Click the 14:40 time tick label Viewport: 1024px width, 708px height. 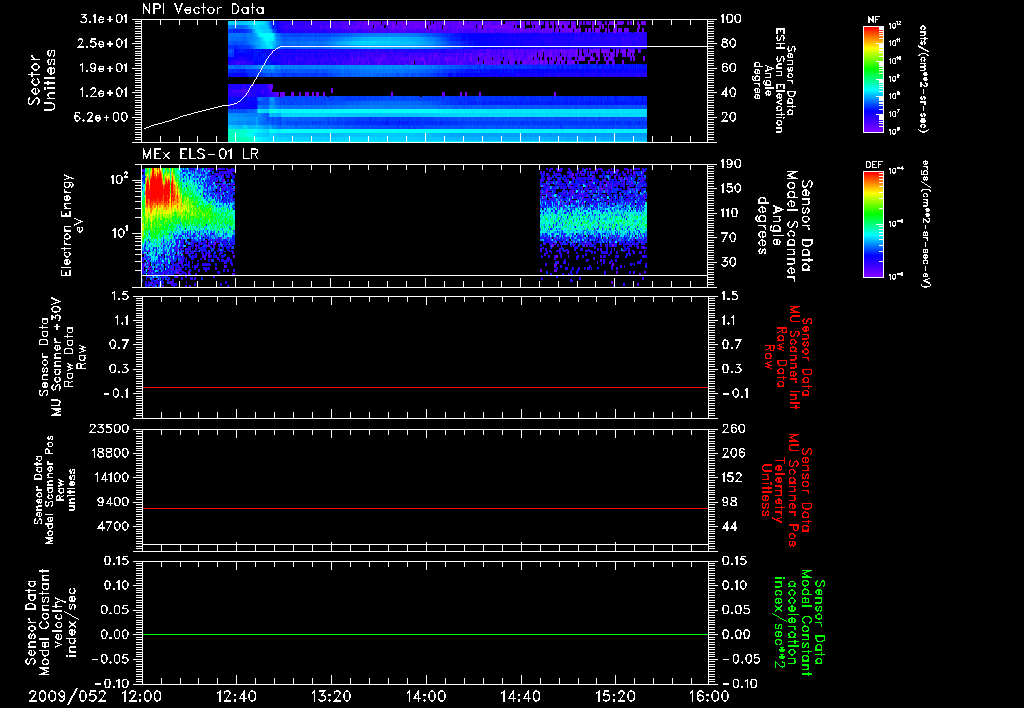[x=520, y=696]
